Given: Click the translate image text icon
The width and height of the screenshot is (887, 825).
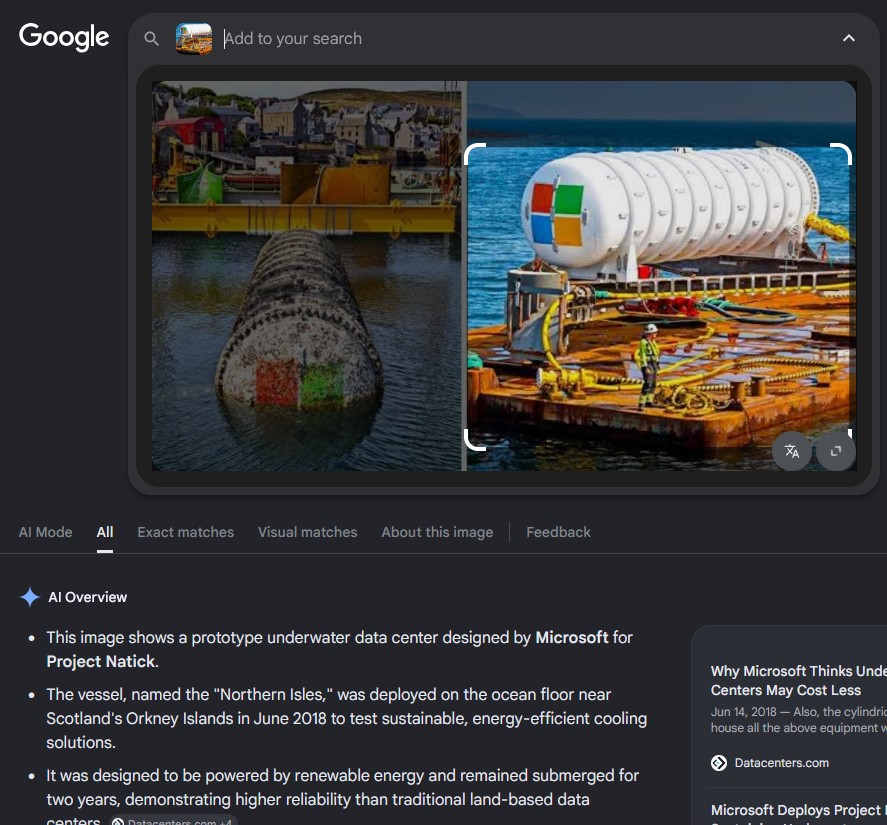Looking at the screenshot, I should click(792, 451).
